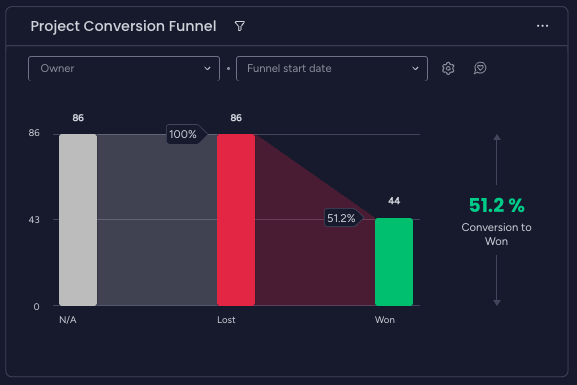Click the large green 51.2 % figure

(496, 205)
